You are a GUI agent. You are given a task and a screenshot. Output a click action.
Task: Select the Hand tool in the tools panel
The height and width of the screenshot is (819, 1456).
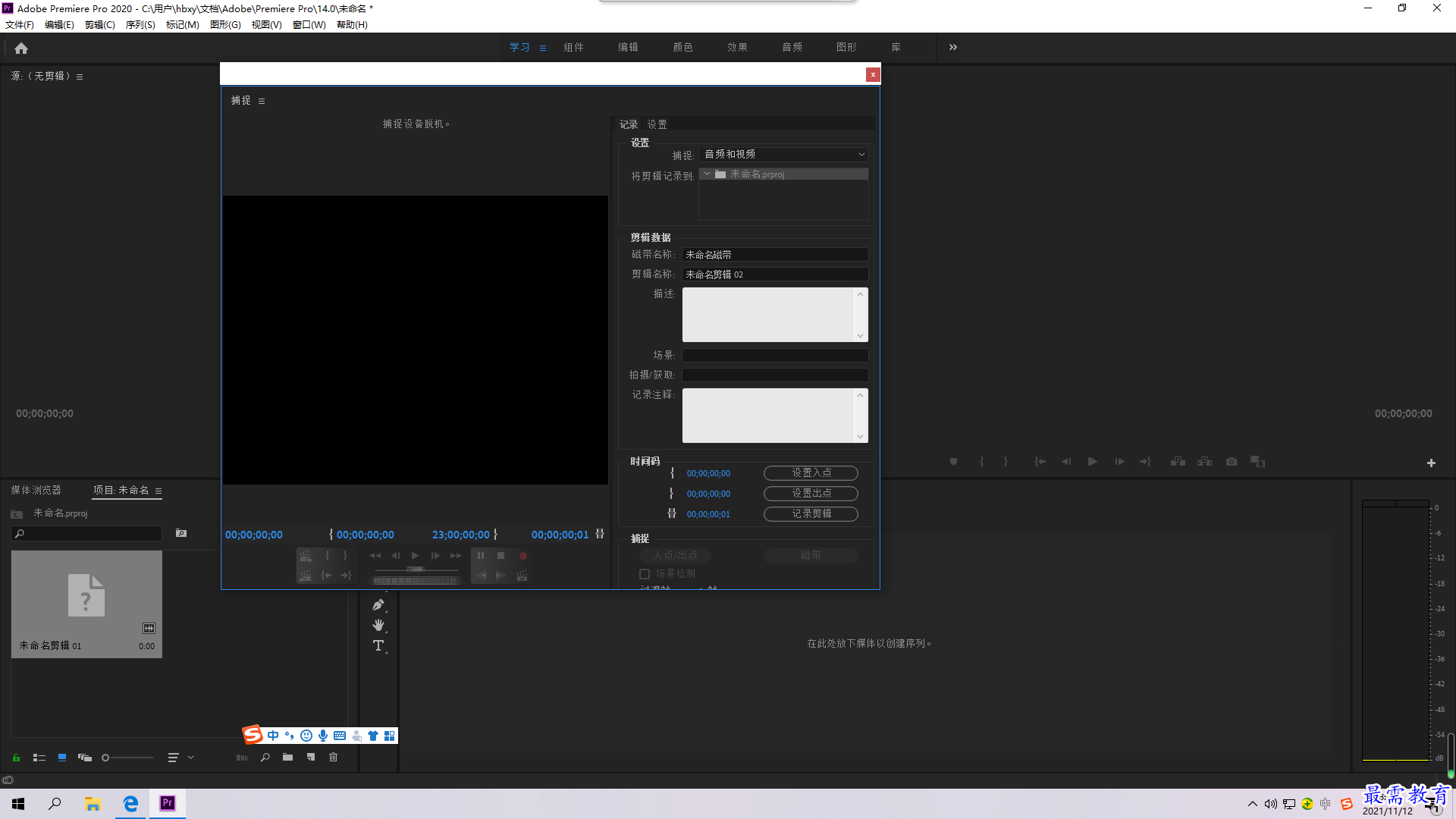pyautogui.click(x=378, y=625)
